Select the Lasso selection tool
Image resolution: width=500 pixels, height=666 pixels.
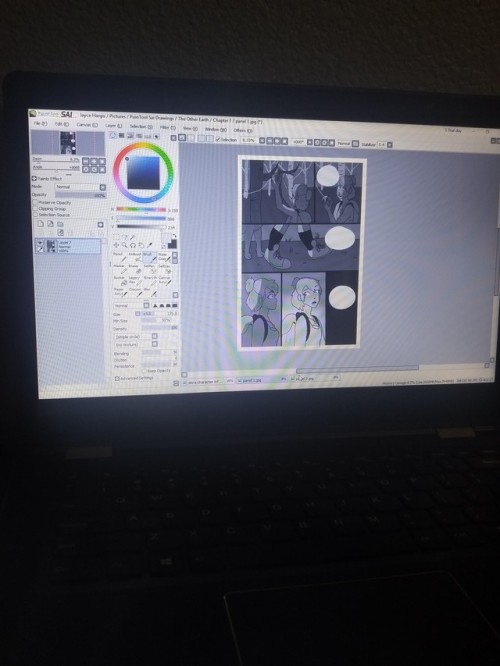click(x=124, y=237)
